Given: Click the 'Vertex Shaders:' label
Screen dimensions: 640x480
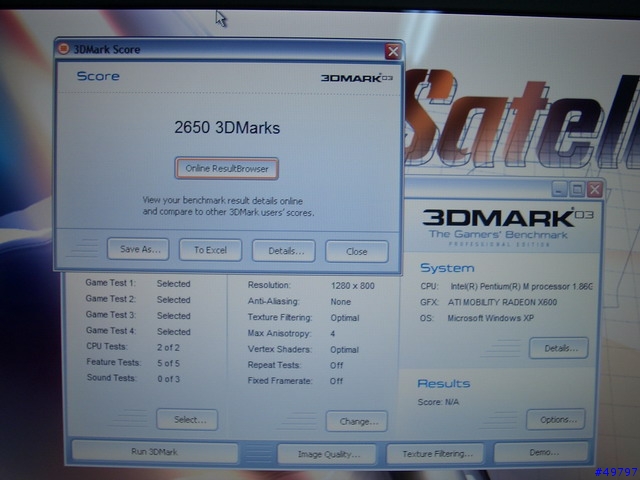Looking at the screenshot, I should [280, 349].
